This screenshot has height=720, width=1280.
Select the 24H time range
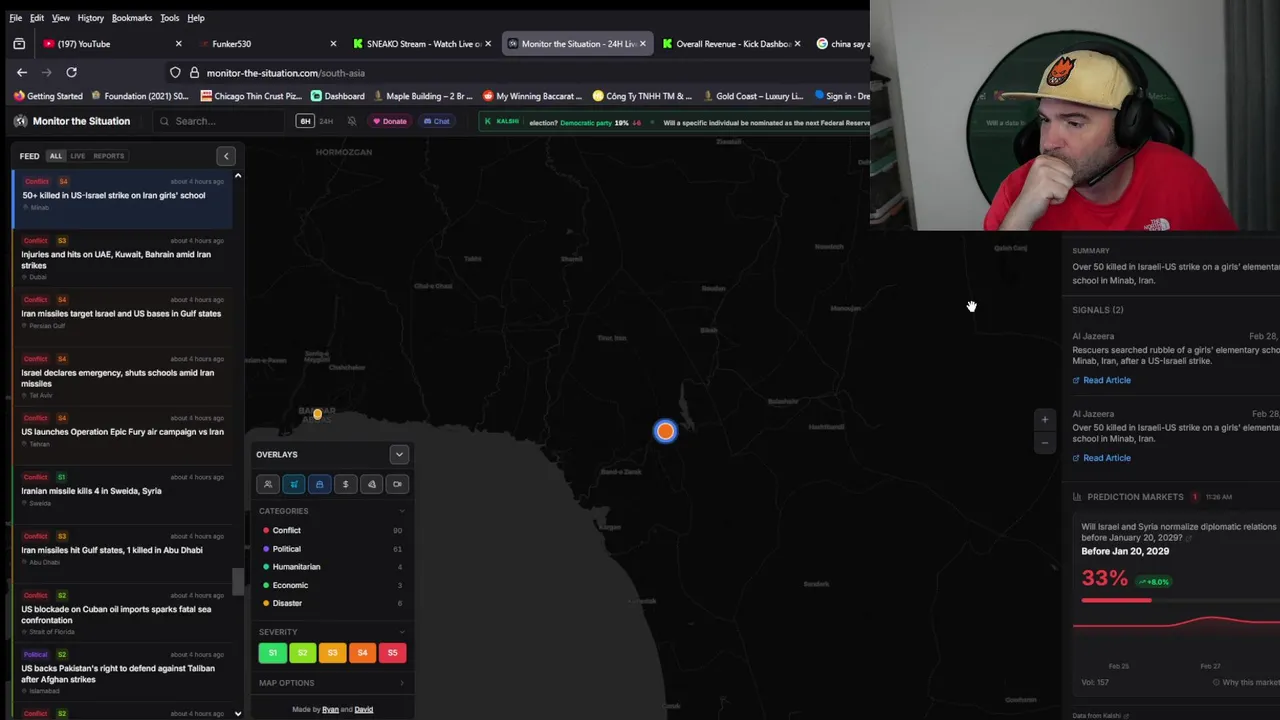click(x=326, y=121)
